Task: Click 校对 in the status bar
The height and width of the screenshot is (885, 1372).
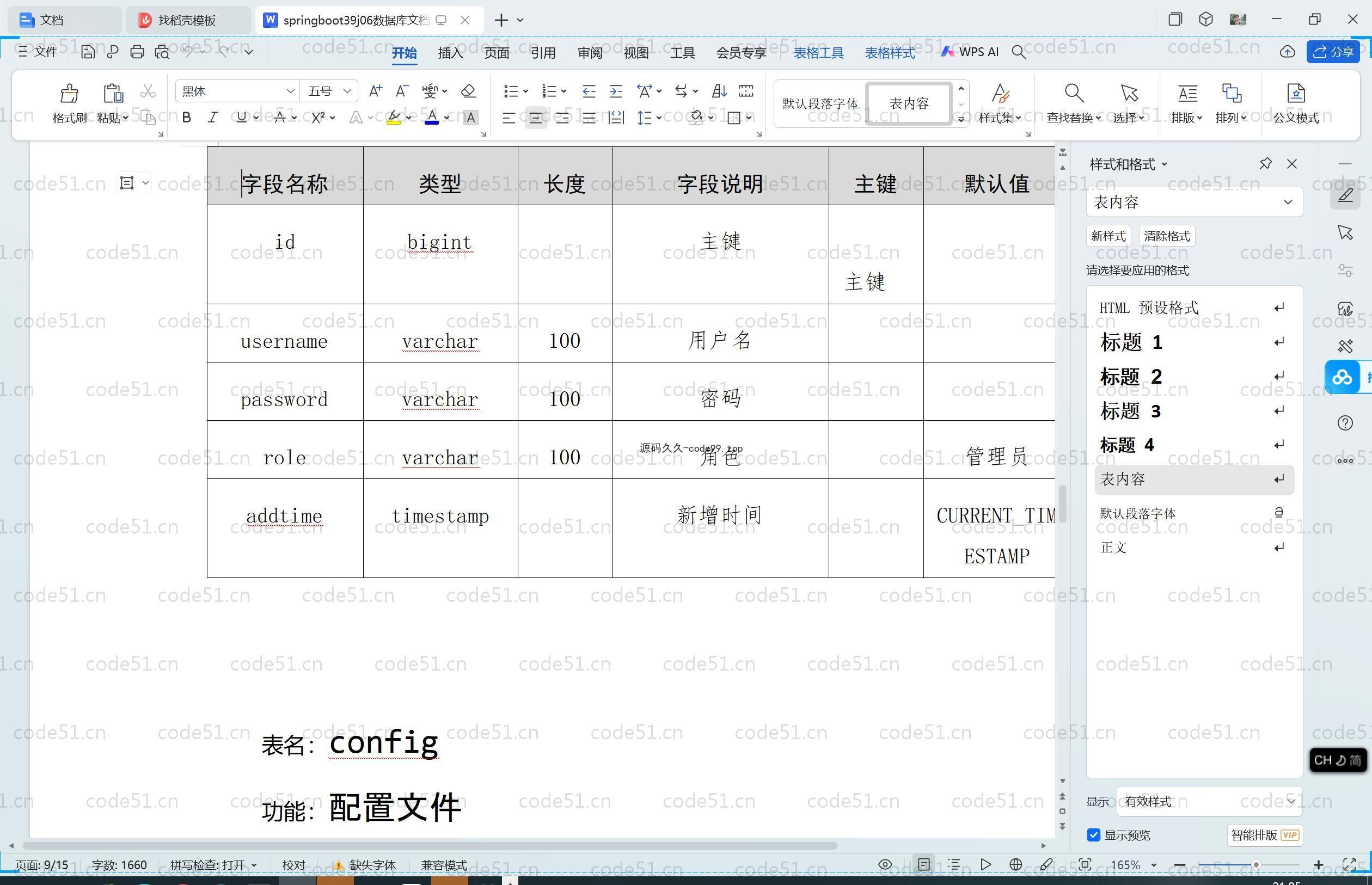Action: [x=293, y=865]
